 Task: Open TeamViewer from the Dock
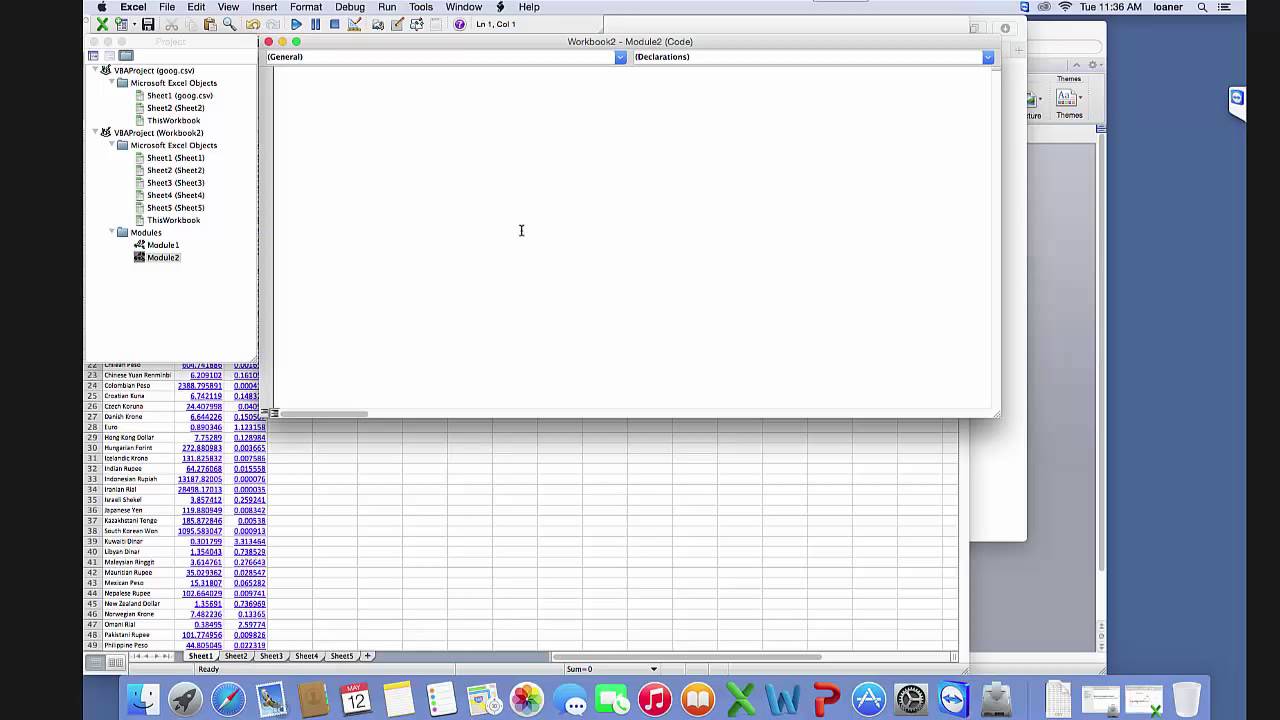coord(953,698)
